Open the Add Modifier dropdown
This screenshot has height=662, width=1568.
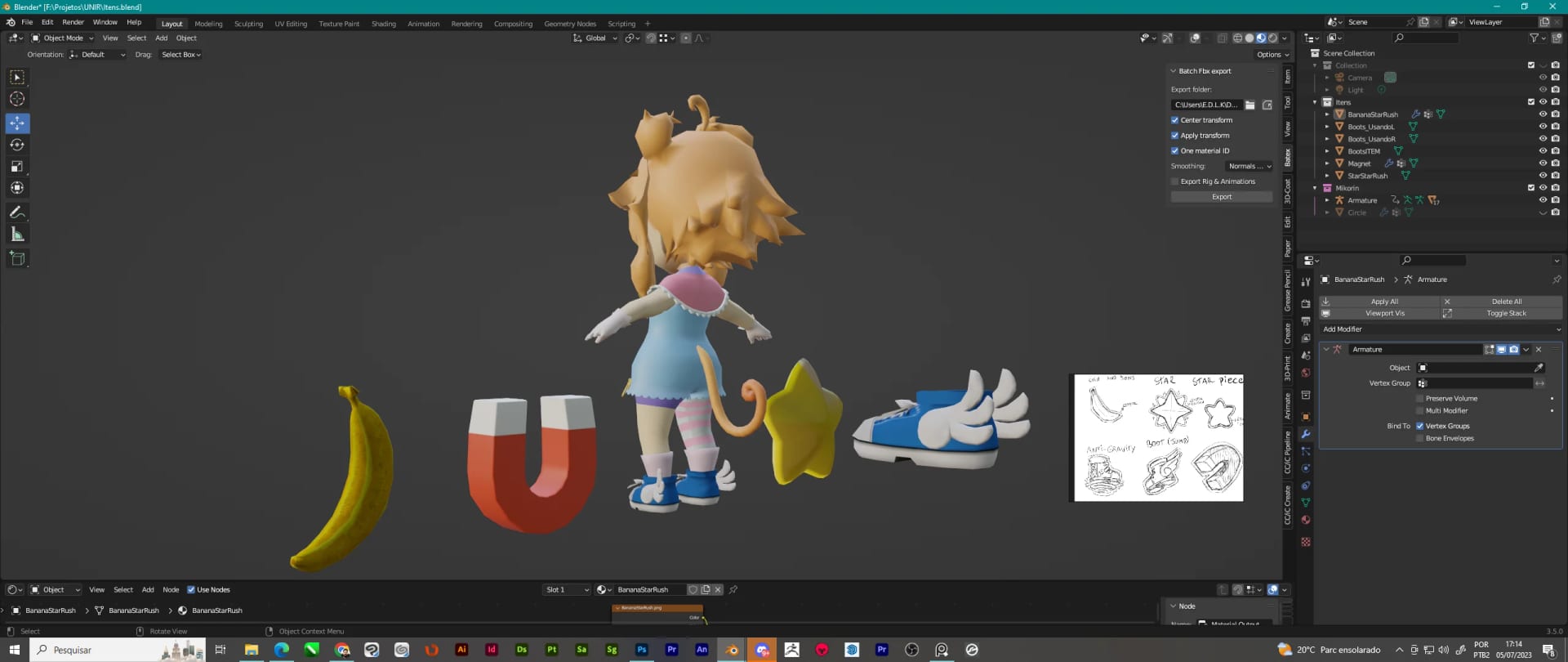(1441, 329)
